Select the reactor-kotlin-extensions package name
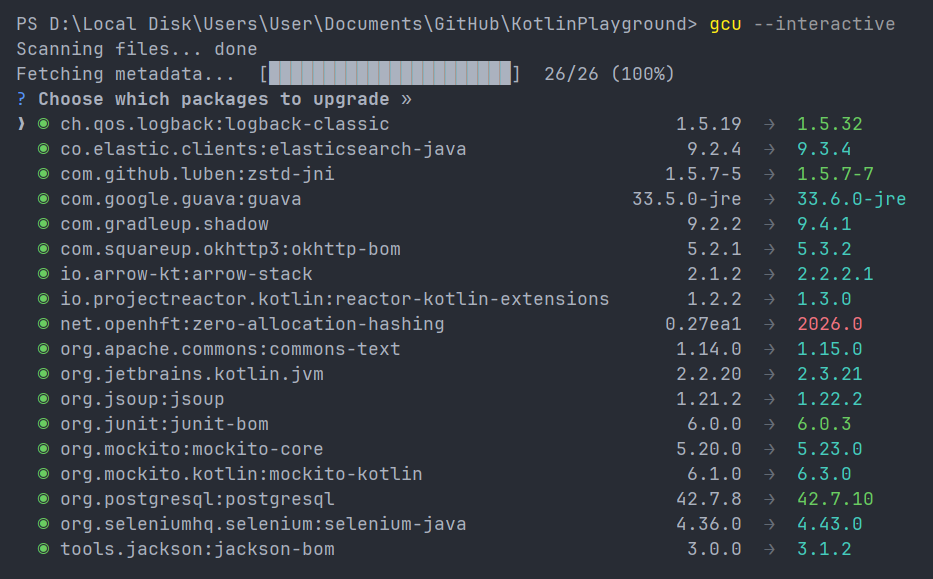Screen dimensions: 933x579 point(334,299)
